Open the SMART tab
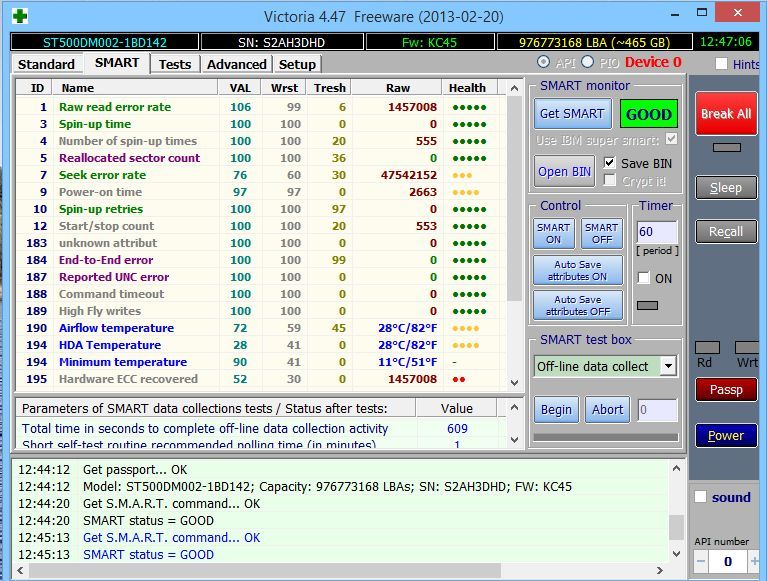This screenshot has width=767, height=581. pos(117,63)
